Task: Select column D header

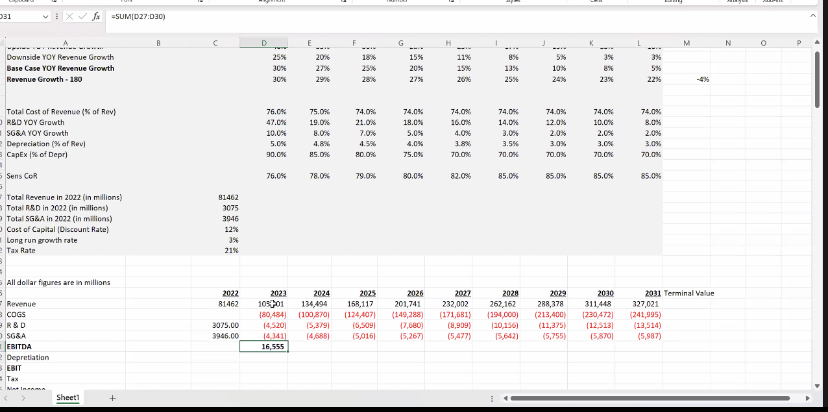Action: click(264, 43)
